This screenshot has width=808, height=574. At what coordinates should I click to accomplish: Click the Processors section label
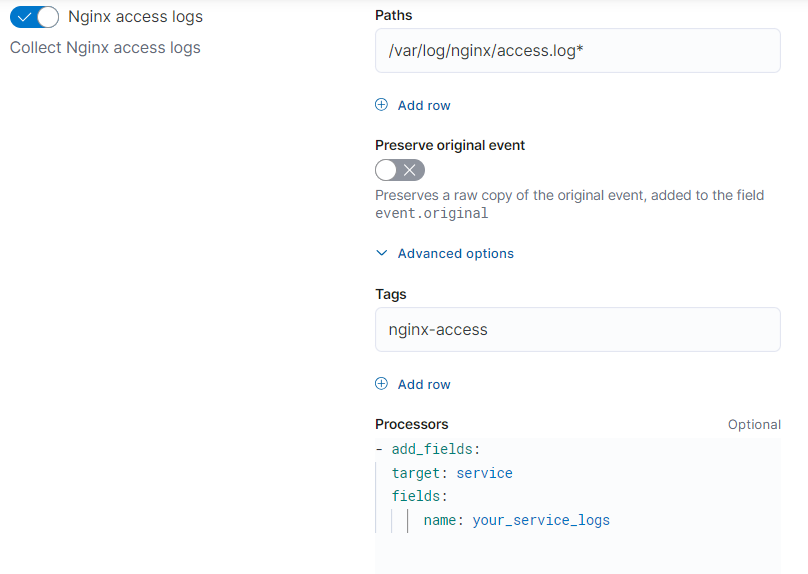click(x=411, y=424)
